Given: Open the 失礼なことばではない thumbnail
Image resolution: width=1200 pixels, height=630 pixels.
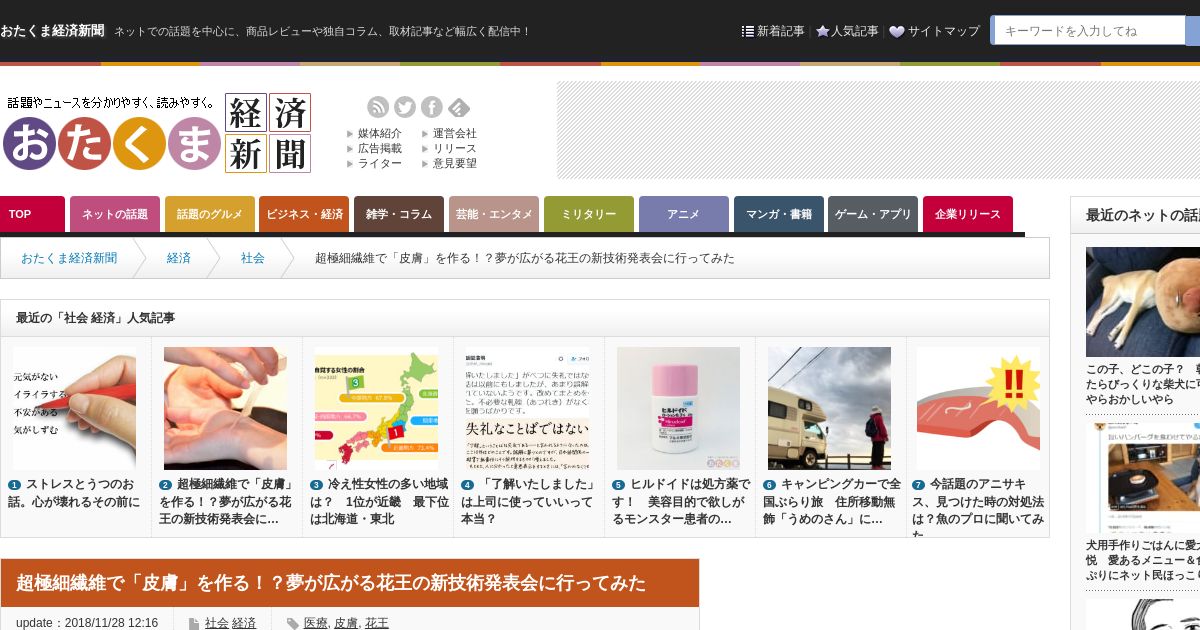Looking at the screenshot, I should (x=528, y=408).
